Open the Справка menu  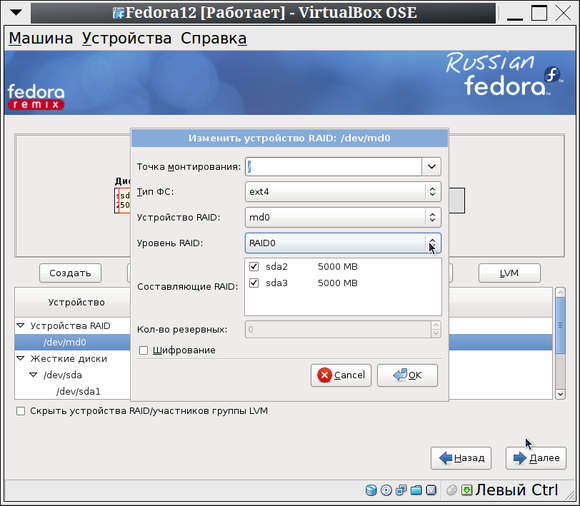213,38
